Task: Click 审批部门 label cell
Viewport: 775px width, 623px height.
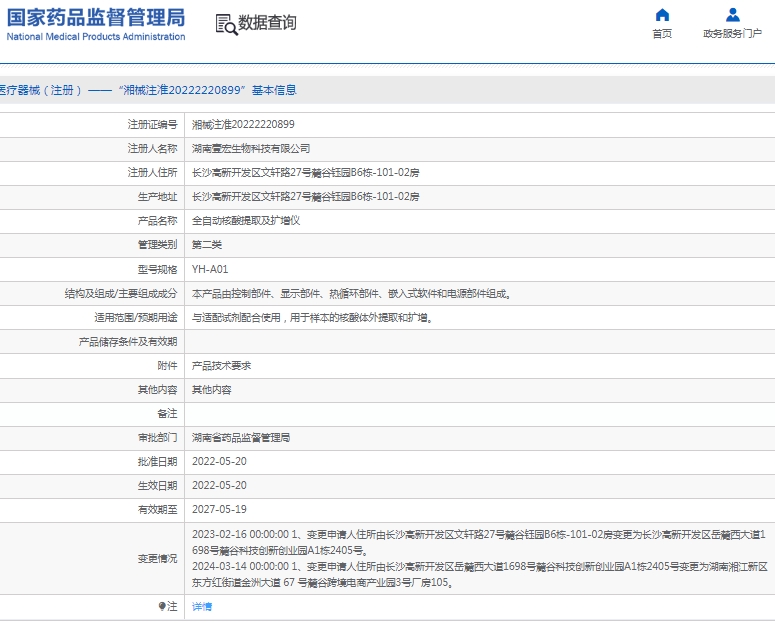Action: pyautogui.click(x=157, y=438)
